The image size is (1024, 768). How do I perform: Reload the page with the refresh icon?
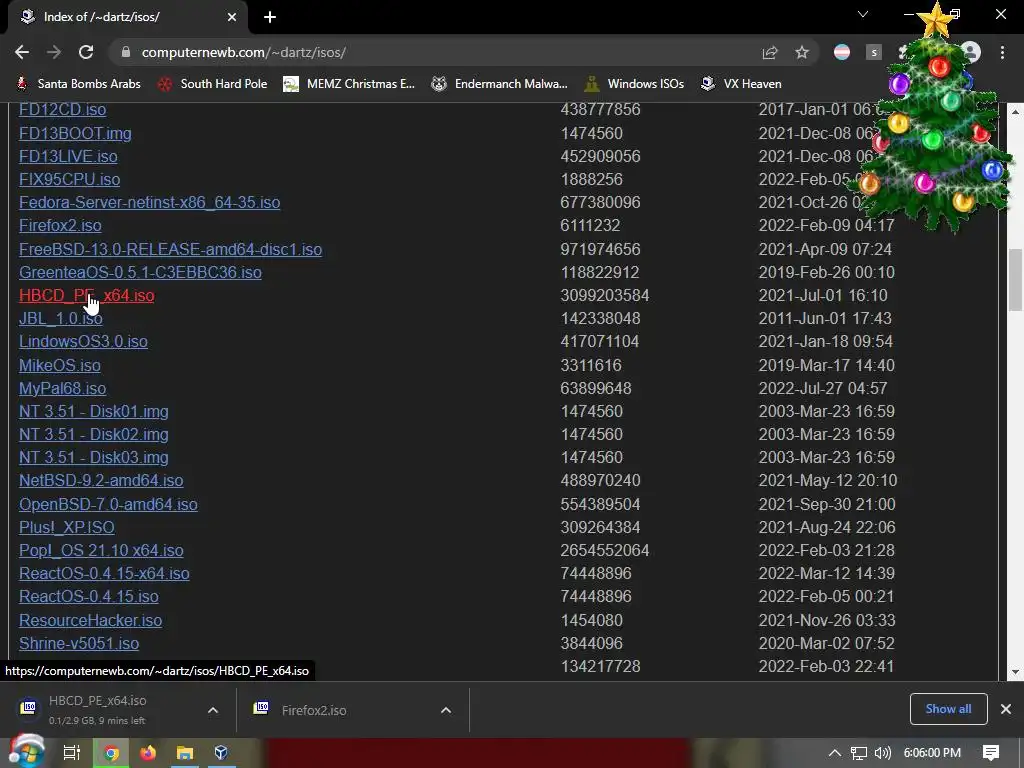[86, 52]
